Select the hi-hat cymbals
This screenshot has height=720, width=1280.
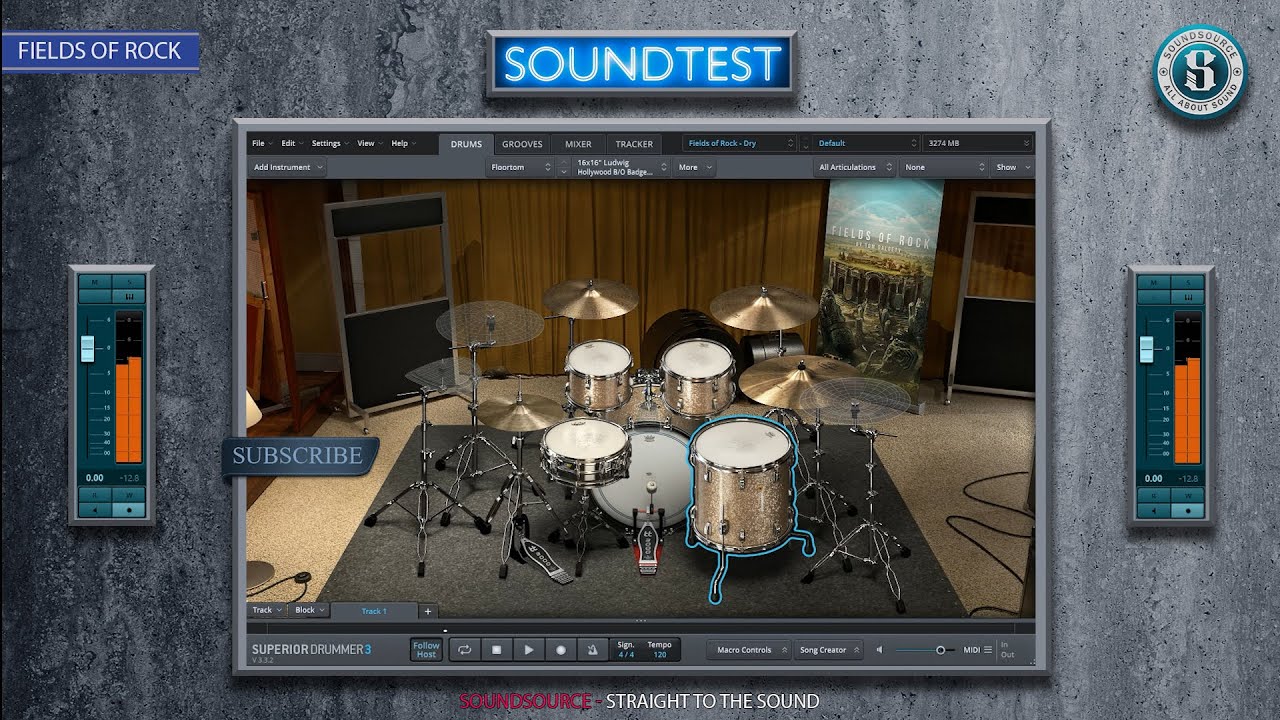pyautogui.click(x=518, y=411)
